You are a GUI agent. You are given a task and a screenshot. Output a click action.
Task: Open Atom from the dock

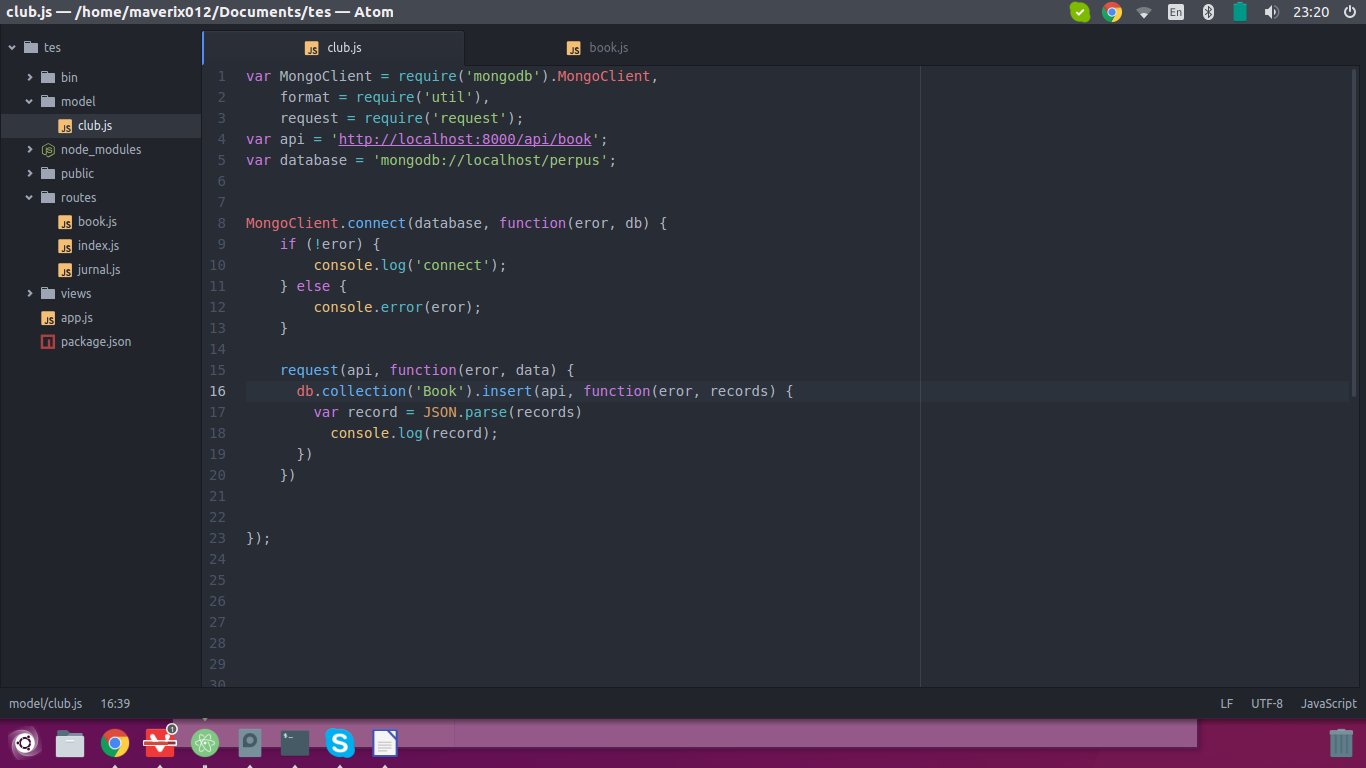pyautogui.click(x=205, y=743)
